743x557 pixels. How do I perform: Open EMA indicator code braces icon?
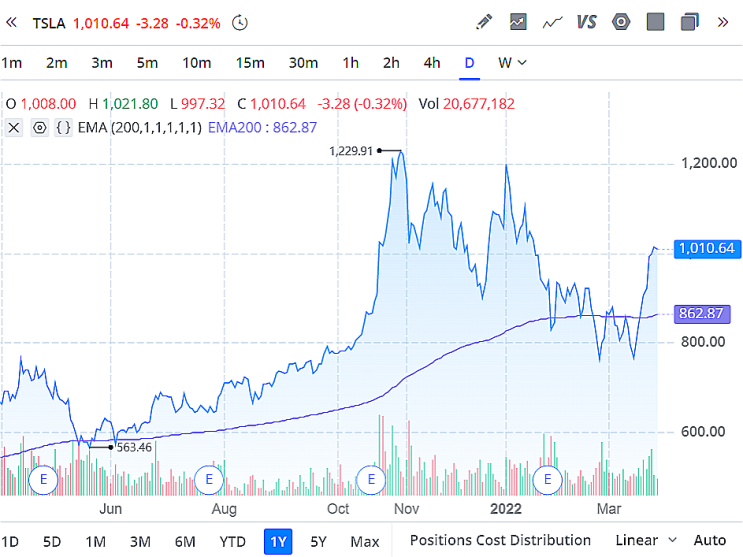click(x=63, y=128)
